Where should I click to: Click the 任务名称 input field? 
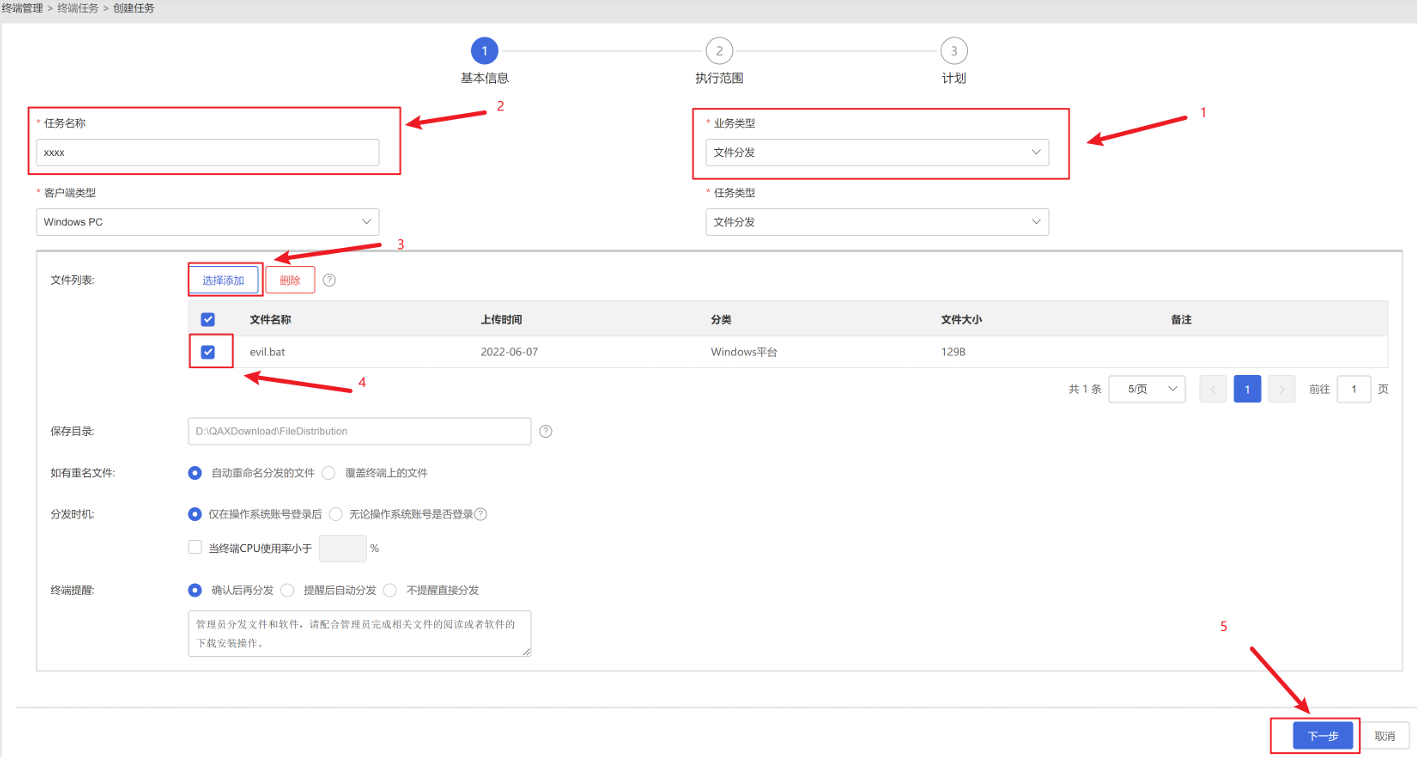208,153
